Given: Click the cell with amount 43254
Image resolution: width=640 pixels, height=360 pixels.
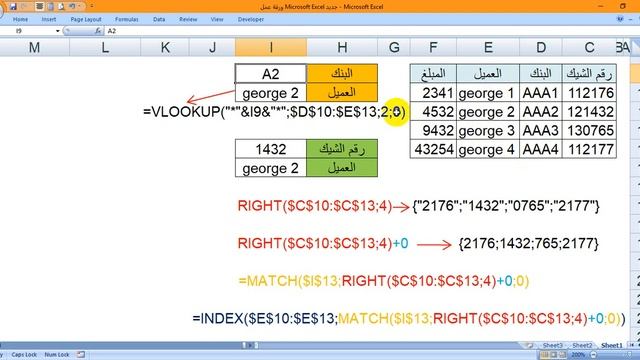Looking at the screenshot, I should (x=433, y=149).
